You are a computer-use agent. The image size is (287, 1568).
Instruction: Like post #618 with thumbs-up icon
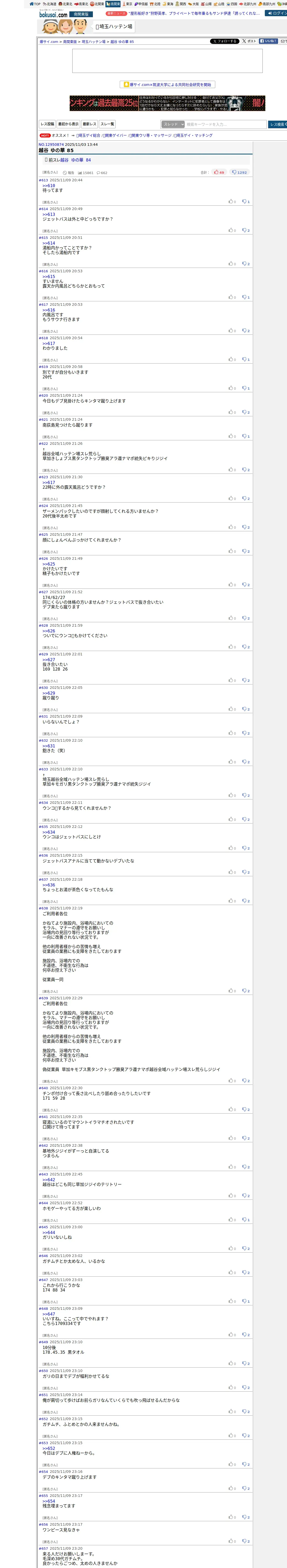(232, 359)
